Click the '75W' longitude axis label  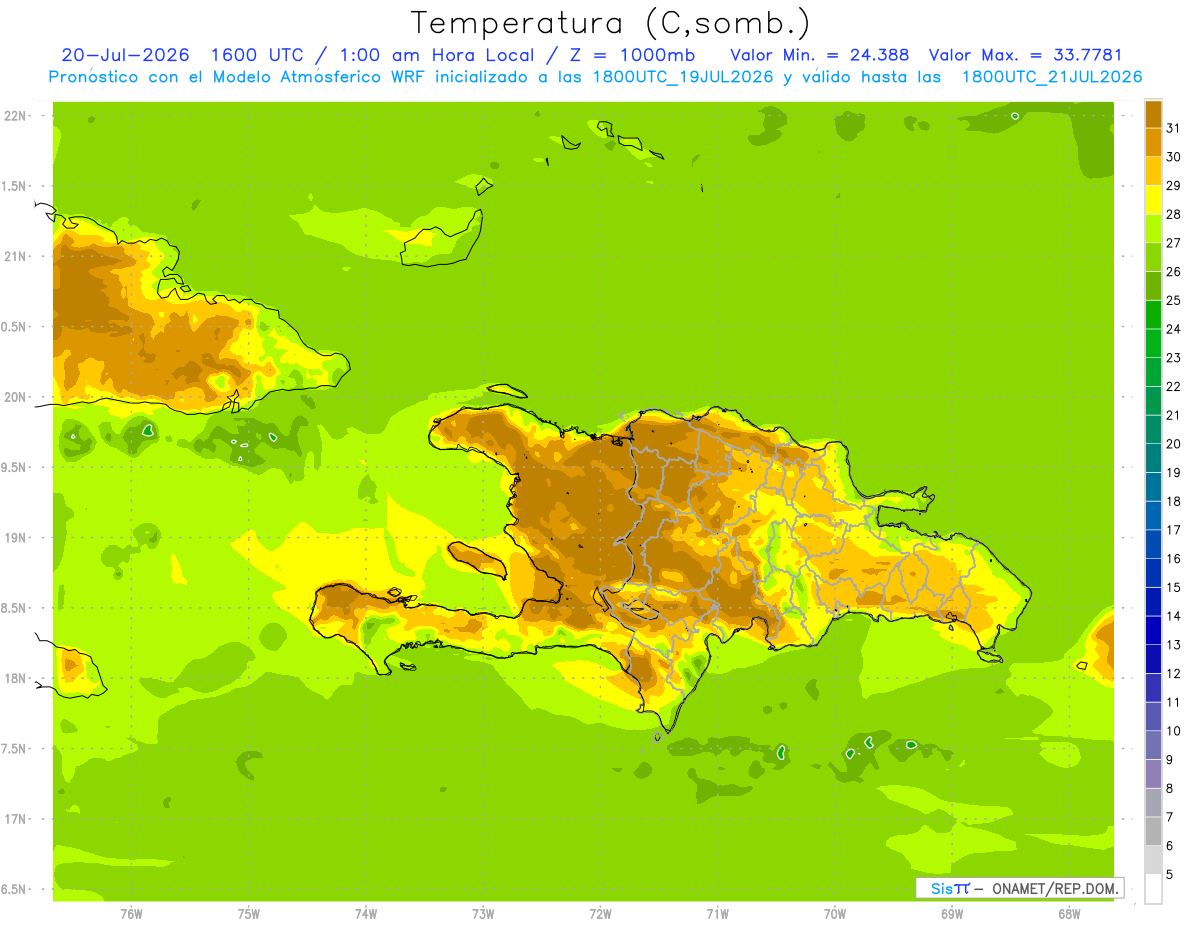249,914
